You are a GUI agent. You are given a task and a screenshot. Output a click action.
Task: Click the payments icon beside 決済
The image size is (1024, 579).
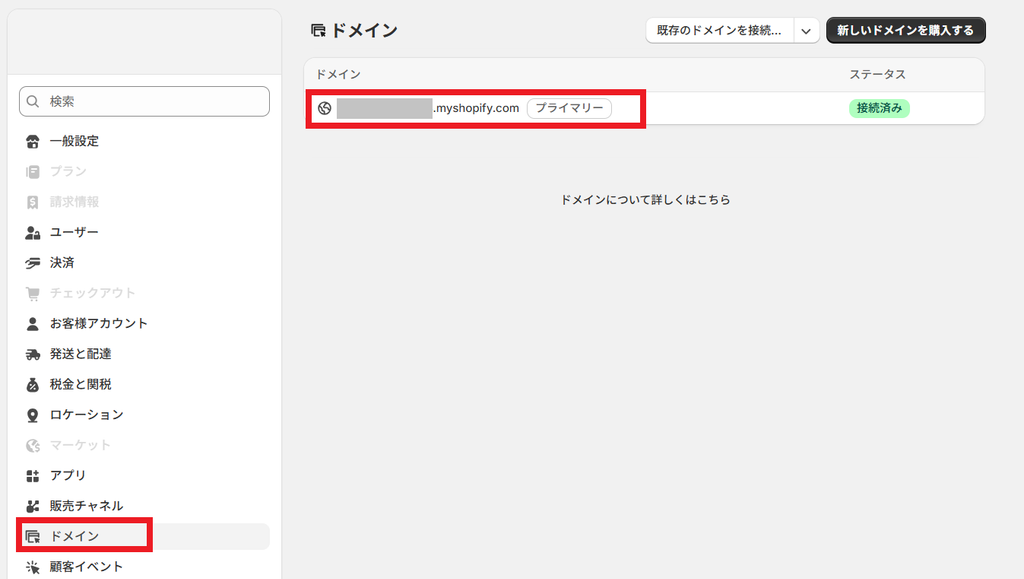pyautogui.click(x=33, y=263)
